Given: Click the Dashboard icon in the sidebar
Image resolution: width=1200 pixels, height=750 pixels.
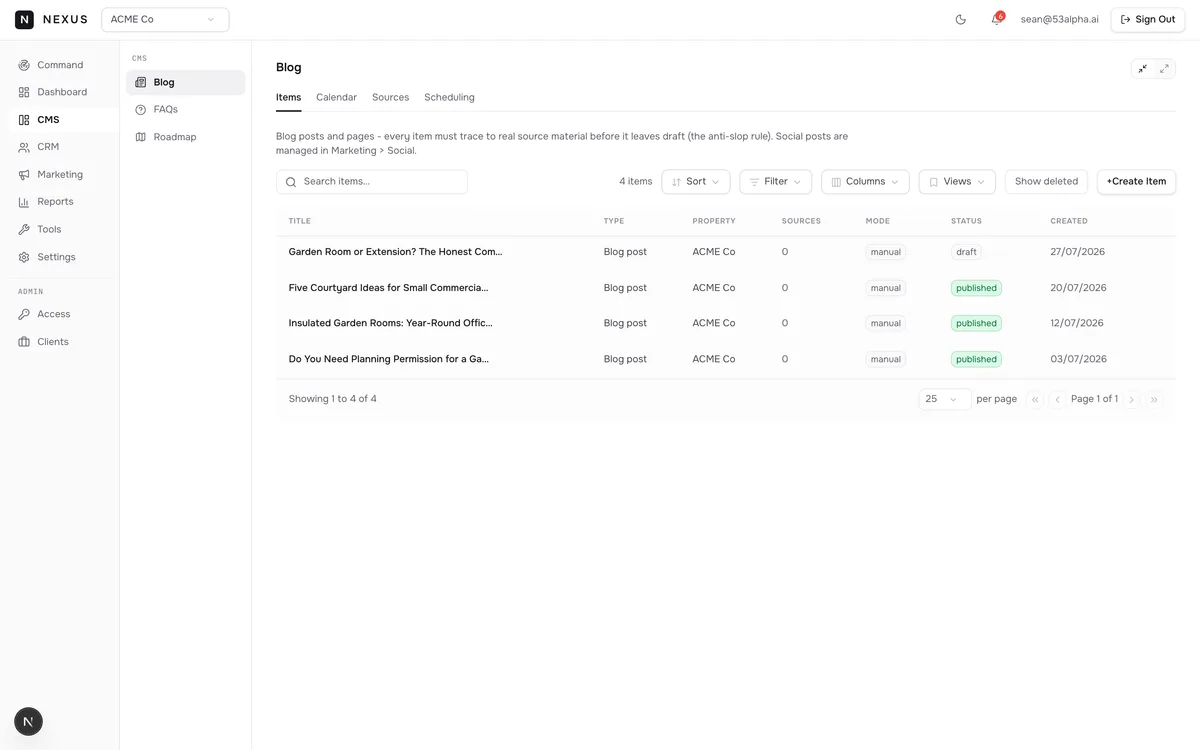Looking at the screenshot, I should [x=24, y=92].
